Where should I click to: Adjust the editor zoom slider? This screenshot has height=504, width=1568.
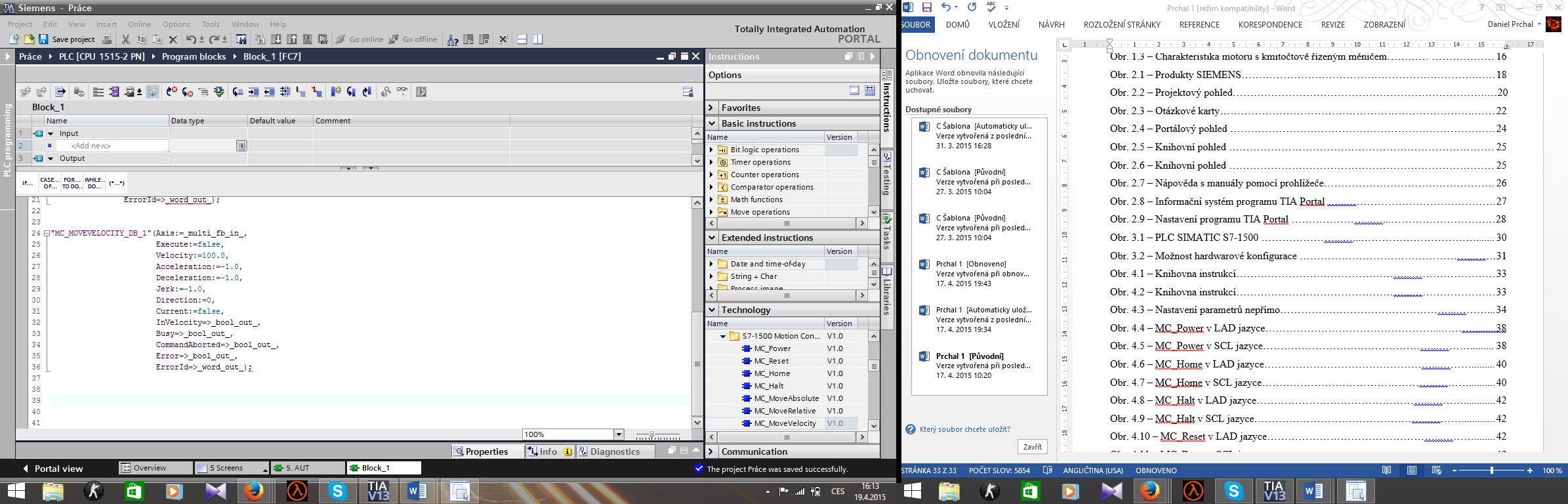[651, 435]
